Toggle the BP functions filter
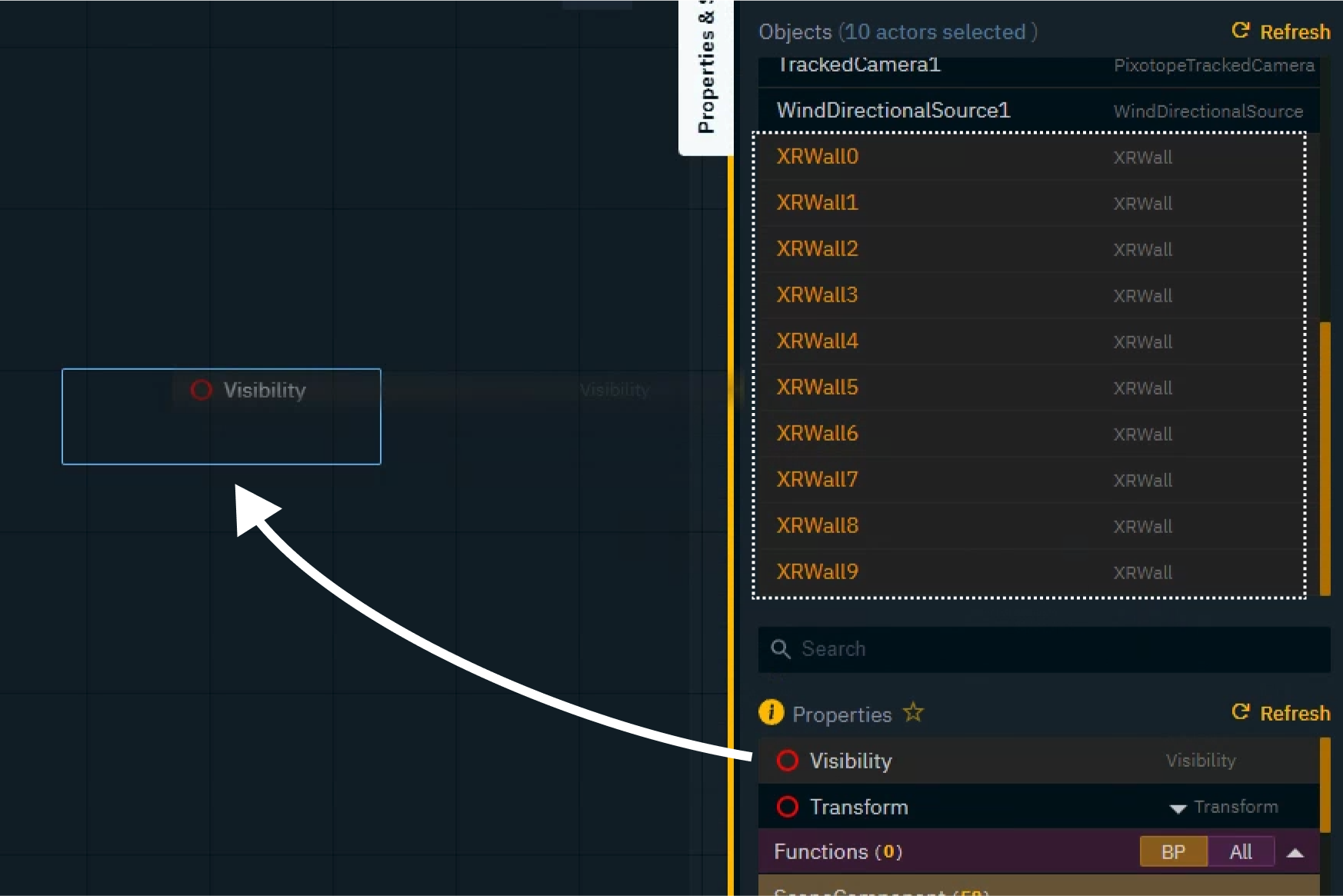The width and height of the screenshot is (1343, 896). coord(1173,852)
